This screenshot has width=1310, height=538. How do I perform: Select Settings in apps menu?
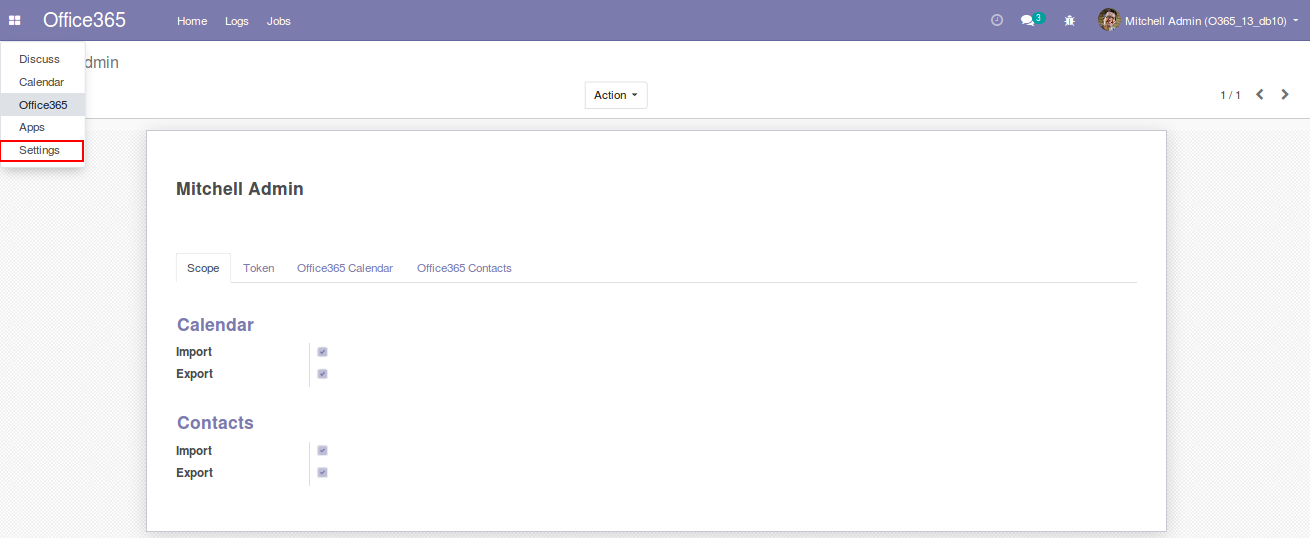(42, 150)
